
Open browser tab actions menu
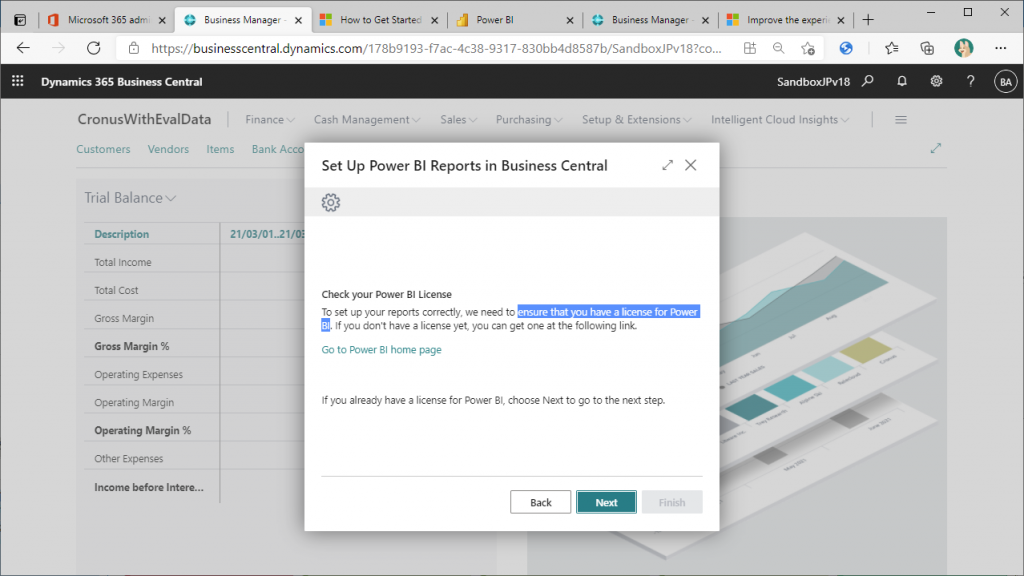tap(20, 20)
